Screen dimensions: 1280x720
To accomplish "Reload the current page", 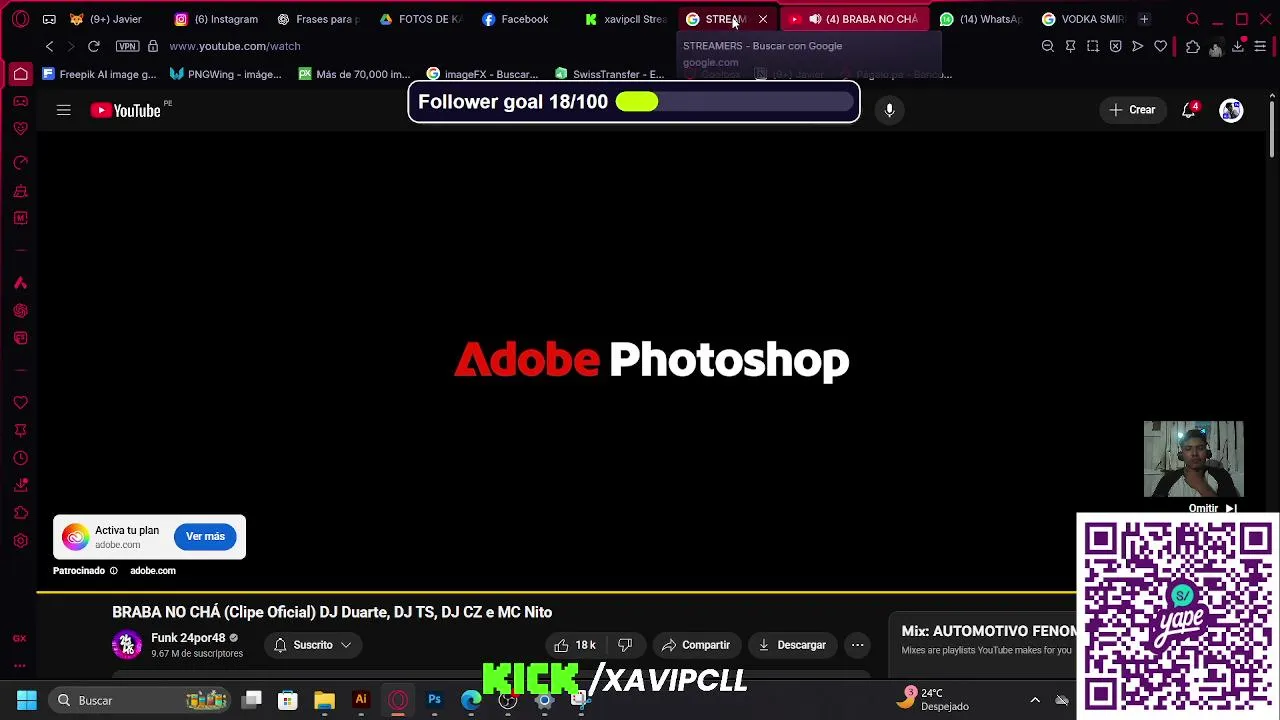I will (93, 46).
